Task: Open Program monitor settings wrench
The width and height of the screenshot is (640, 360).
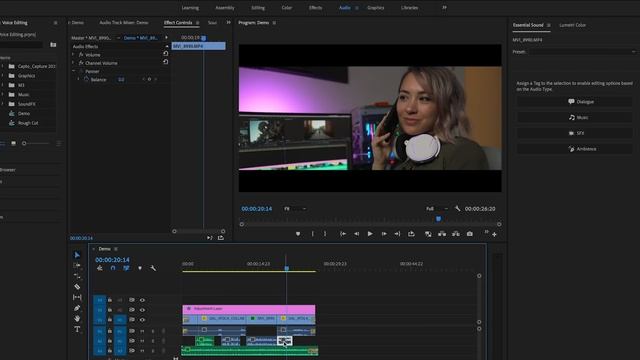Action: point(457,209)
